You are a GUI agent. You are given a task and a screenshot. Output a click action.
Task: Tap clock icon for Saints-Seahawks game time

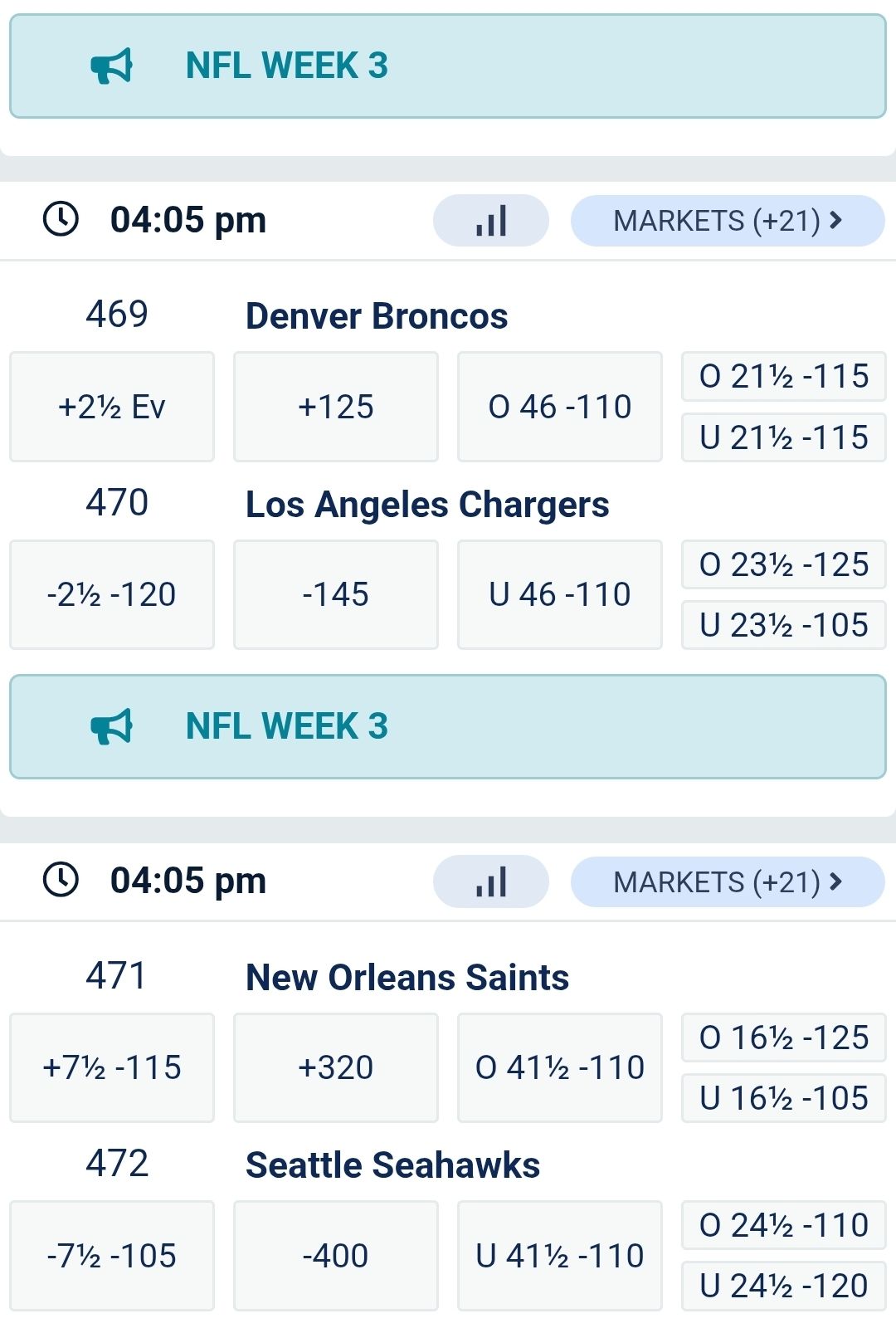[61, 880]
